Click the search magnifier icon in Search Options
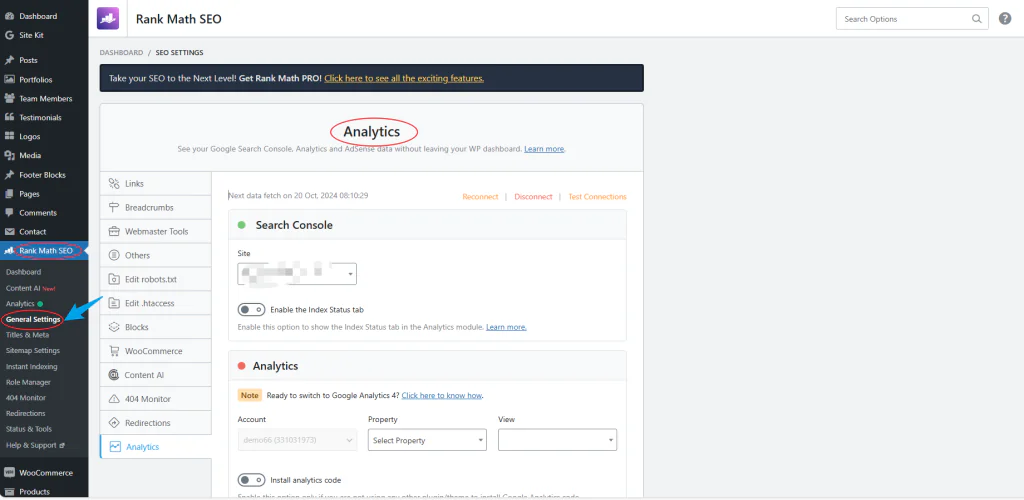Screen dimensions: 1024x500 click(977, 19)
